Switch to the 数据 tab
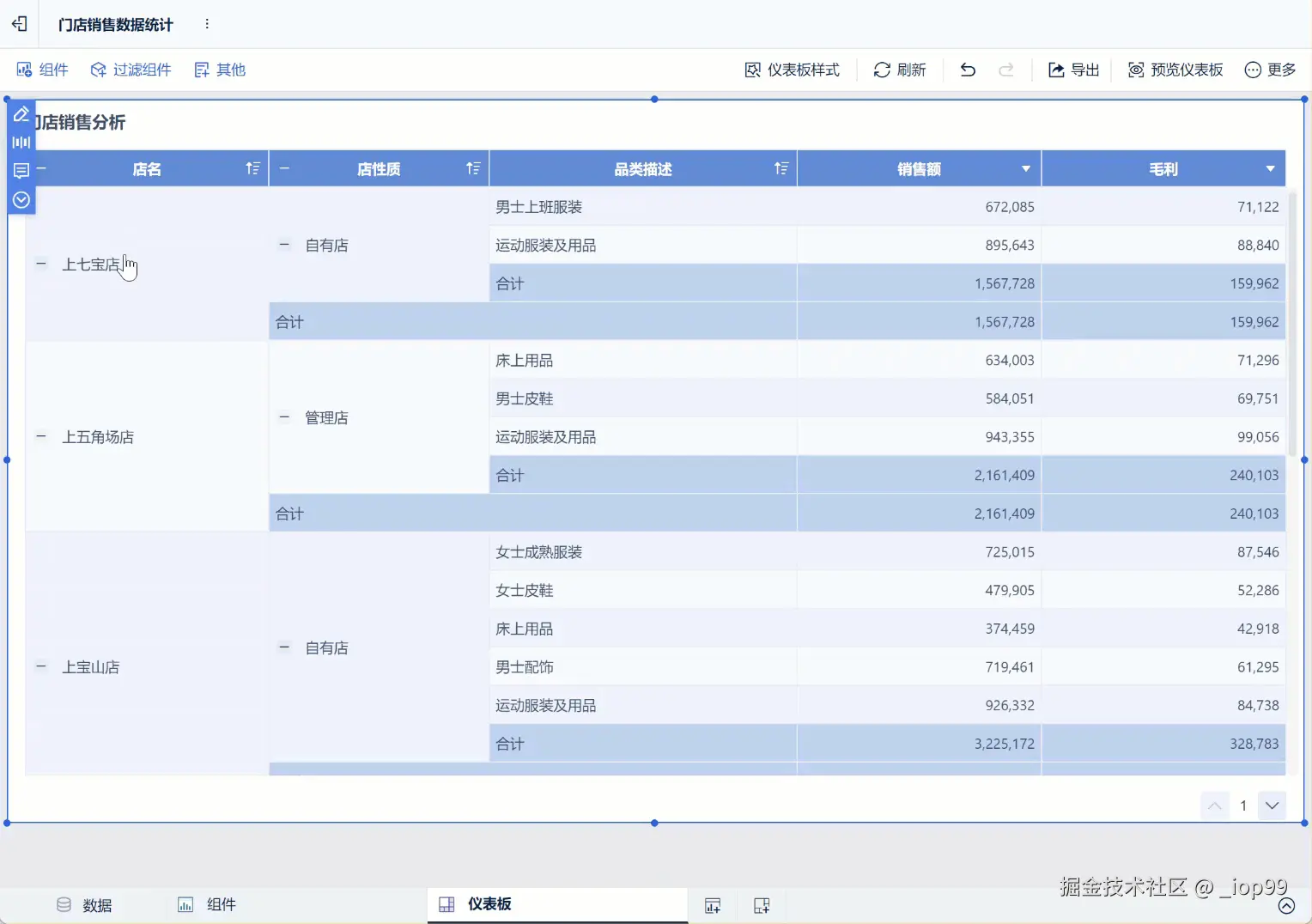 tap(84, 905)
